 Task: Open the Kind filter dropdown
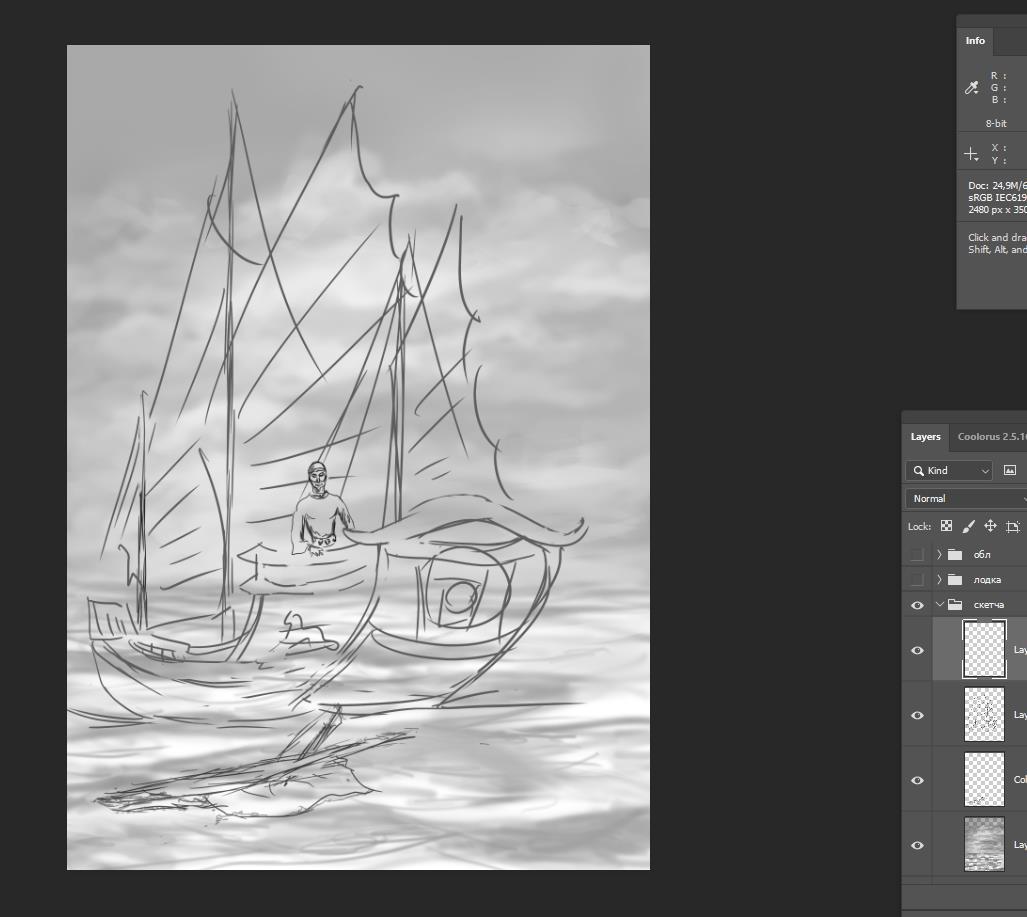click(x=949, y=470)
